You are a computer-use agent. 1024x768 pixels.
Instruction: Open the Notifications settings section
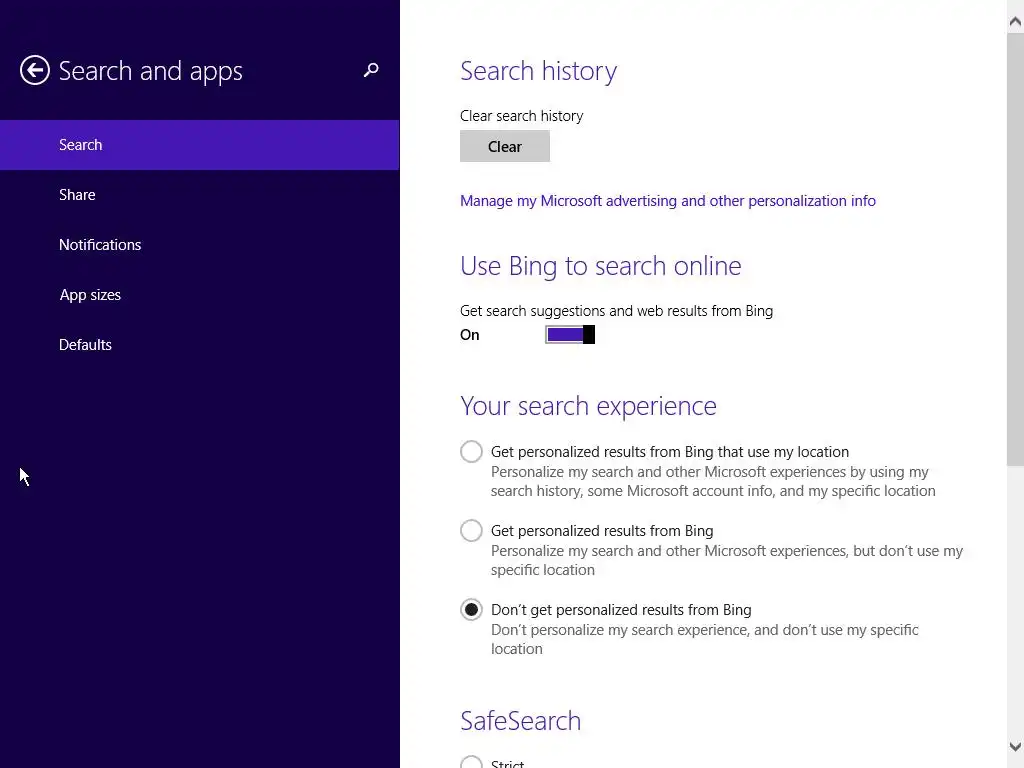click(x=199, y=245)
